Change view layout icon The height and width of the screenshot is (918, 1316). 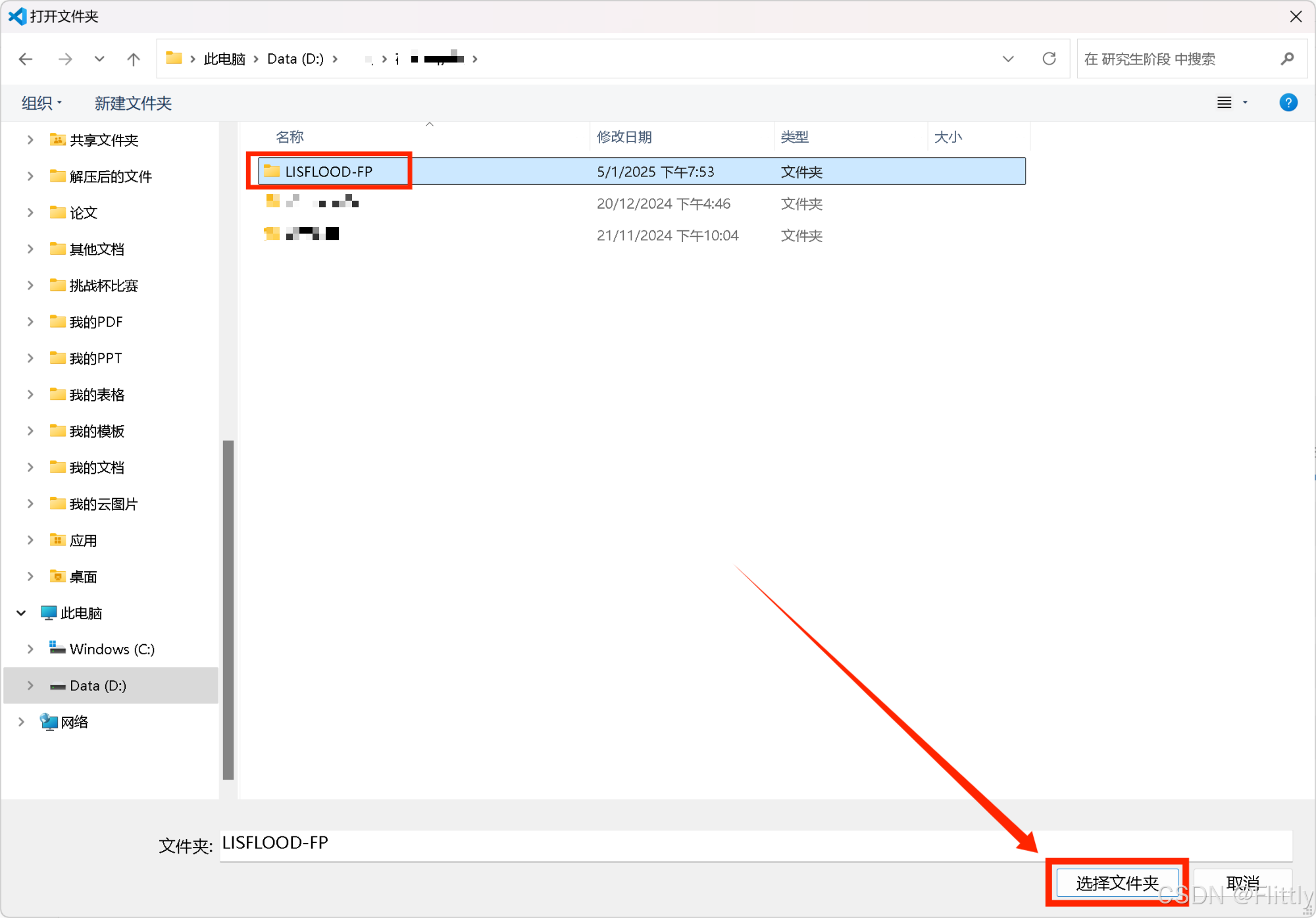pos(1224,103)
